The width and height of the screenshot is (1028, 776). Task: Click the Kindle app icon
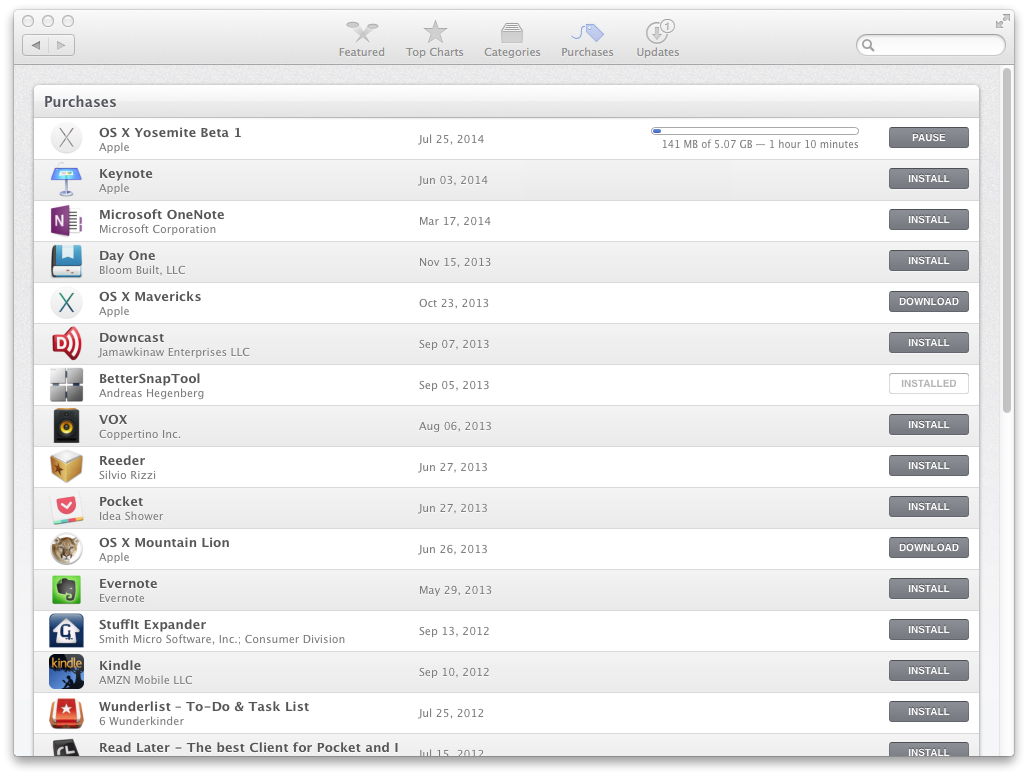[66, 672]
